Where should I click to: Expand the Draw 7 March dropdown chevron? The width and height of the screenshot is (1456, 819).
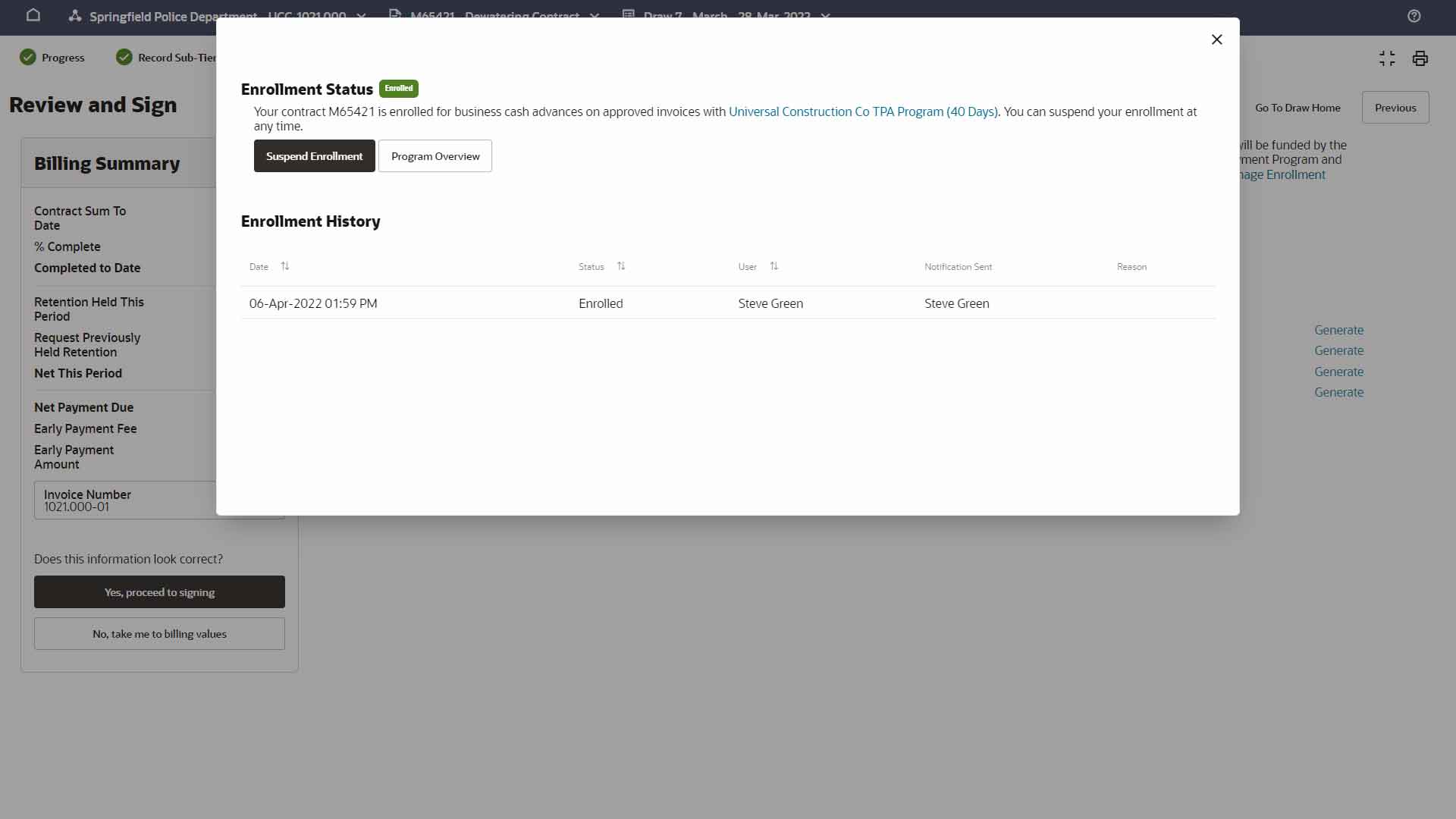pos(825,15)
